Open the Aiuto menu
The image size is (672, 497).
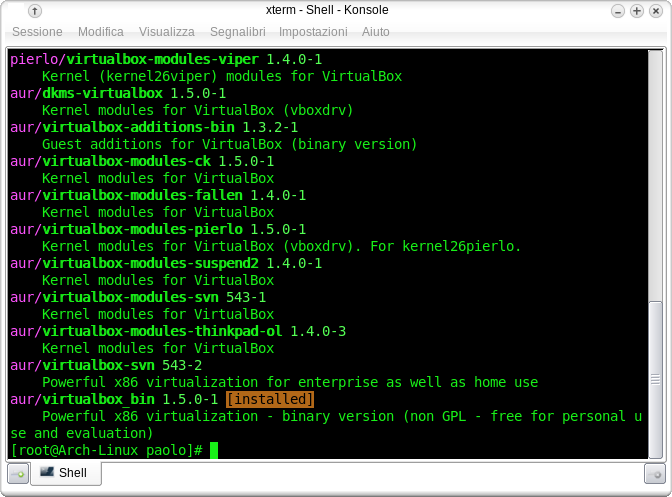(x=376, y=32)
